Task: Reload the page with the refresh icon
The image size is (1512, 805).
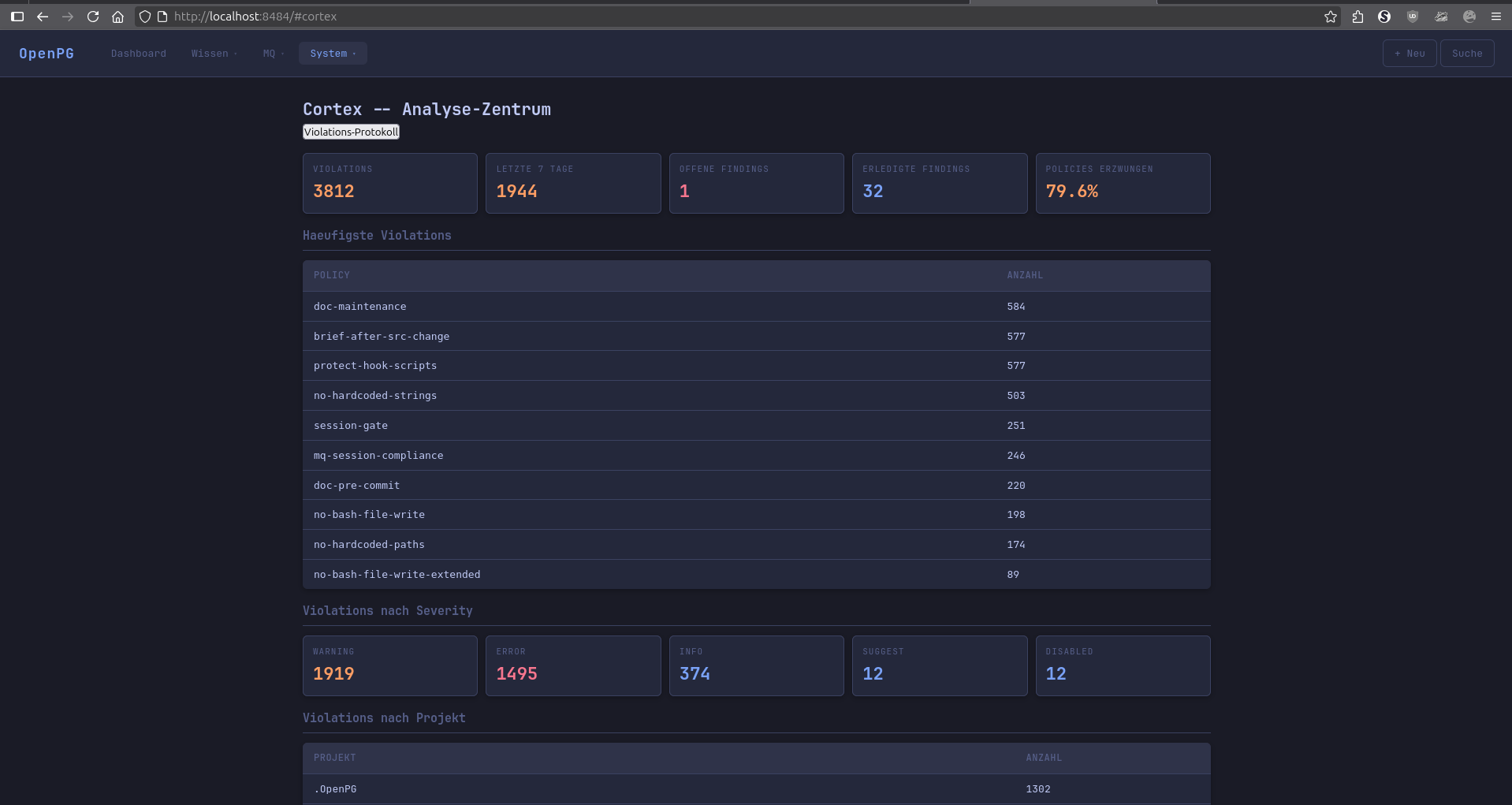Action: [x=93, y=17]
